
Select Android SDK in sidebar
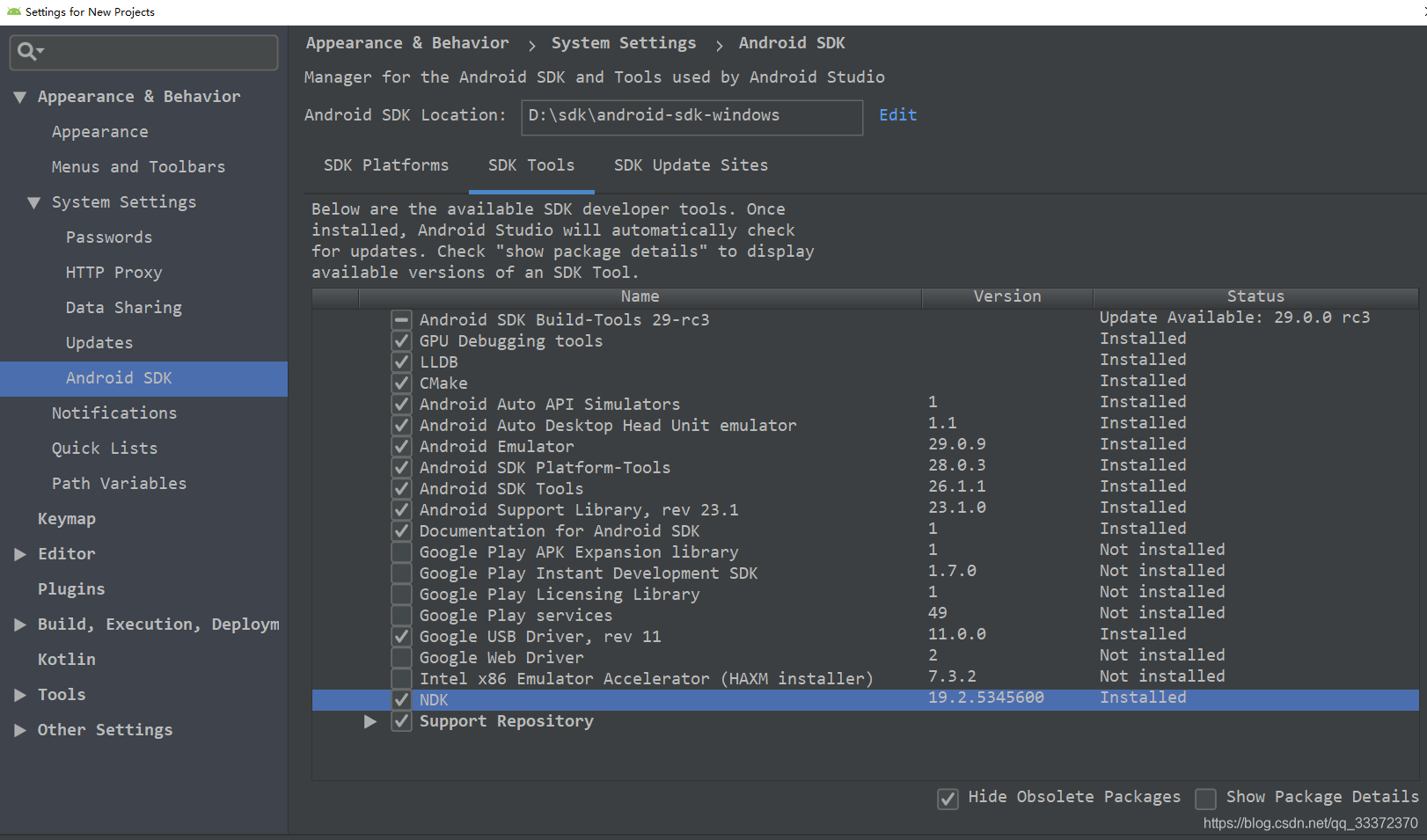pyautogui.click(x=143, y=378)
